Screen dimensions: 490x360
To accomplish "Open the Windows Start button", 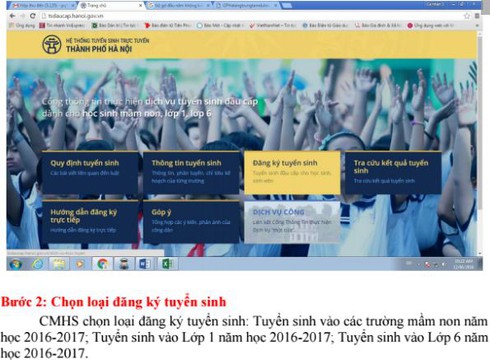I will (15, 264).
